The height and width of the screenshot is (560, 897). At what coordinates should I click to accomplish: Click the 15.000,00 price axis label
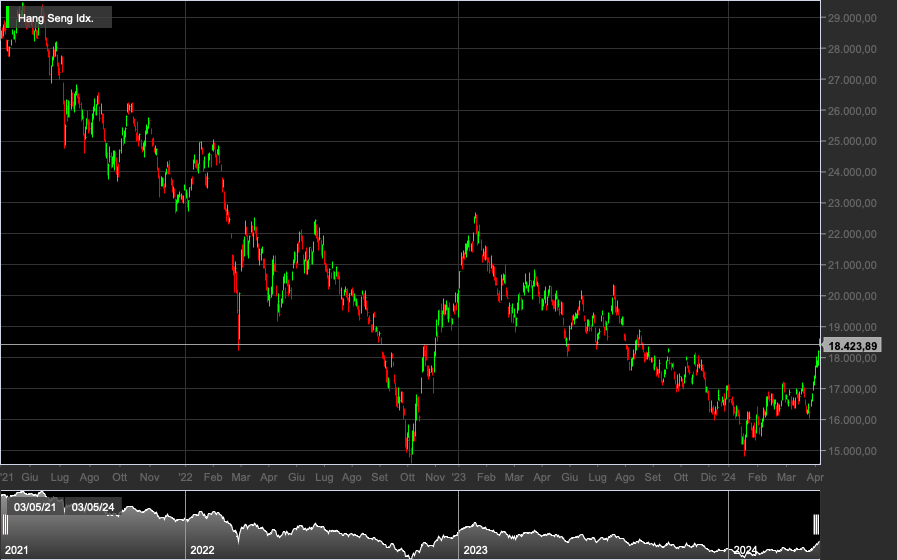pos(852,451)
